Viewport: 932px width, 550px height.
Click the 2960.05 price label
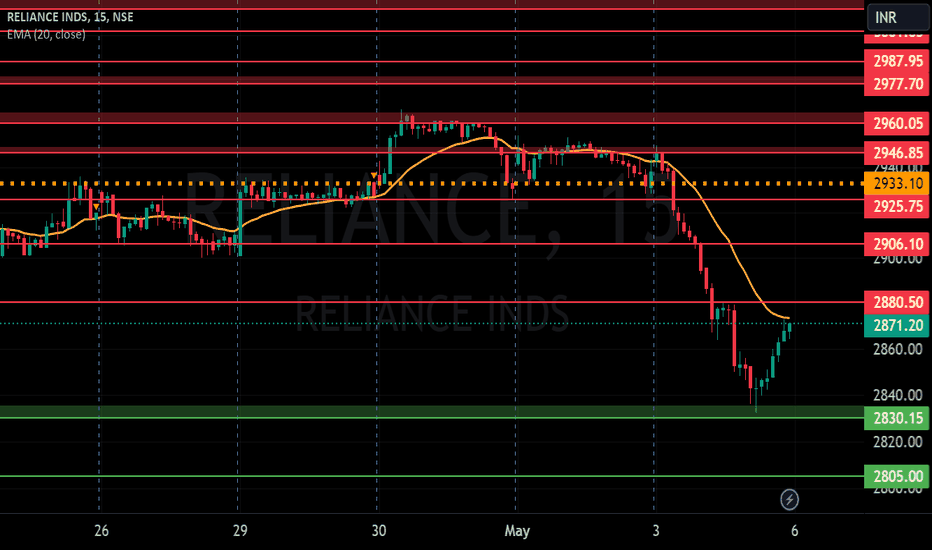point(898,123)
